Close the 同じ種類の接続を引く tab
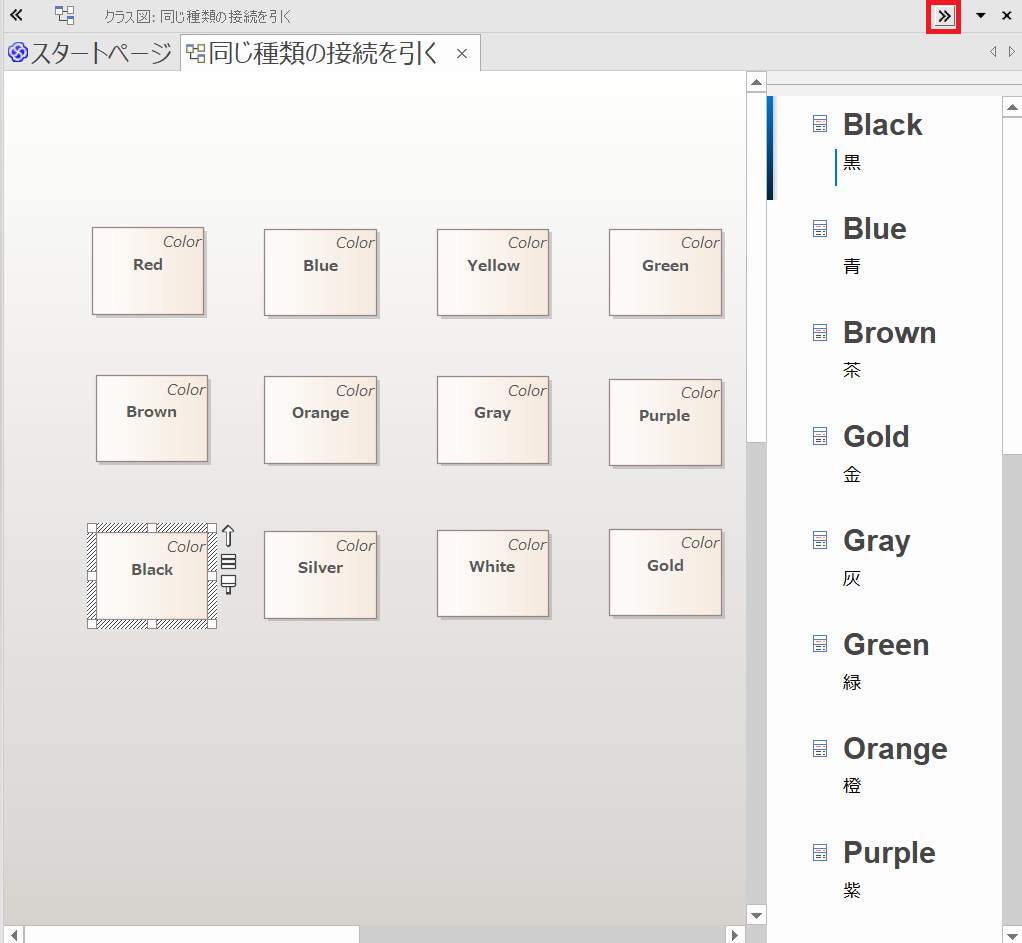 462,54
